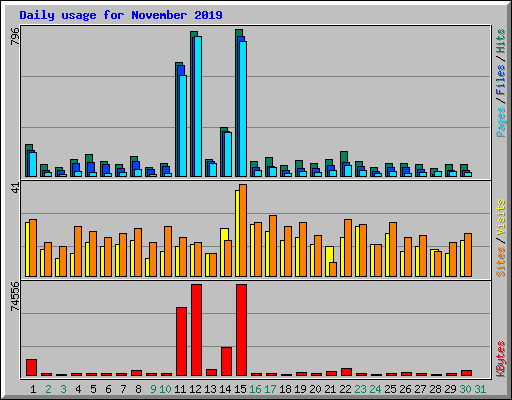The height and width of the screenshot is (400, 512).
Task: Click the red KBytes bar for day 1
Action: pos(31,368)
